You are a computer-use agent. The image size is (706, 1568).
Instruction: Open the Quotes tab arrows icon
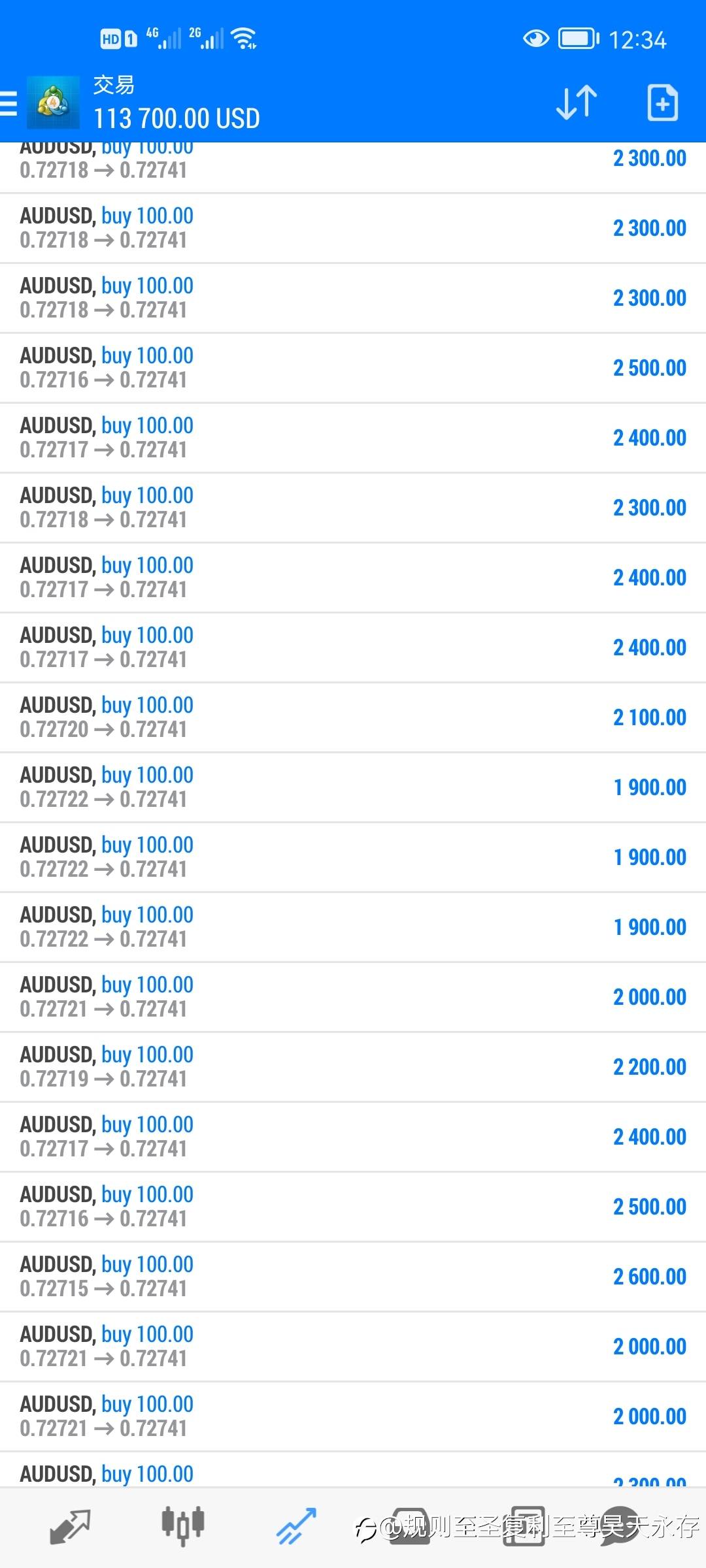click(x=70, y=1527)
